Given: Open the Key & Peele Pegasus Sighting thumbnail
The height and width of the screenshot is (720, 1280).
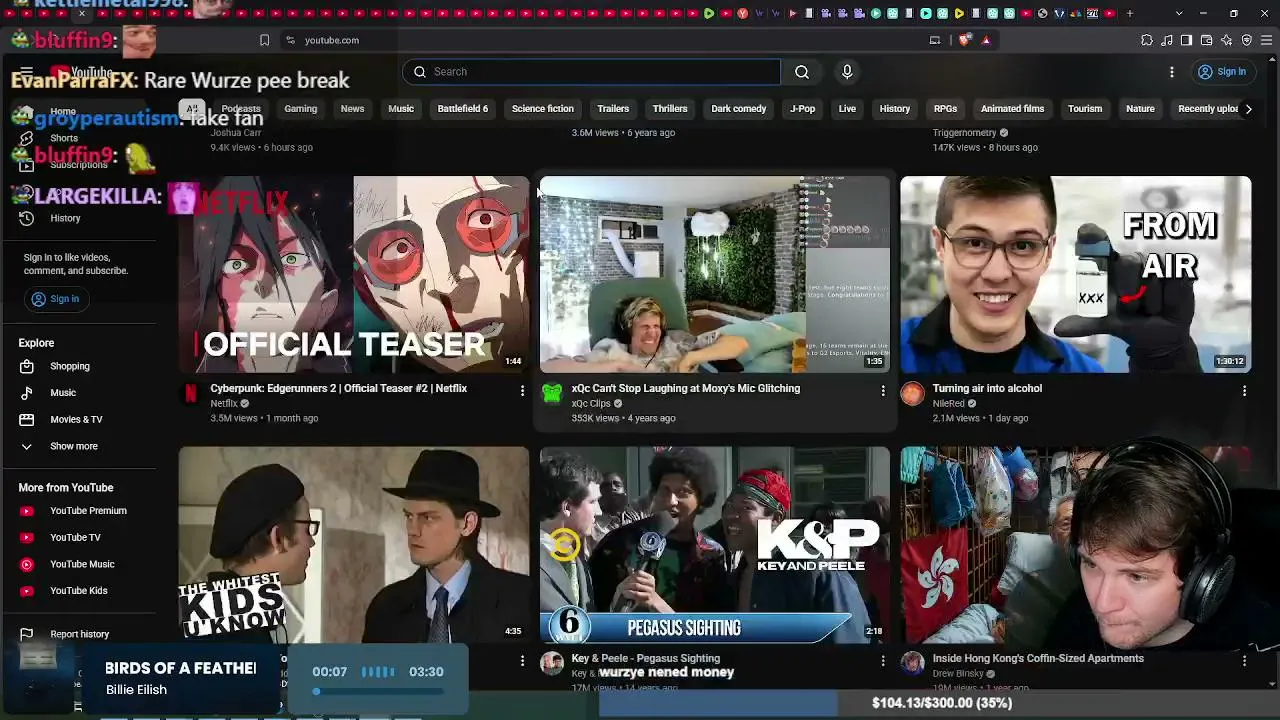Looking at the screenshot, I should coord(714,544).
